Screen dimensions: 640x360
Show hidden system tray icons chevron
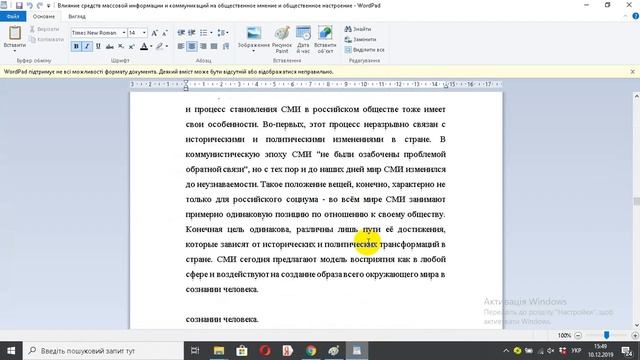click(x=506, y=351)
